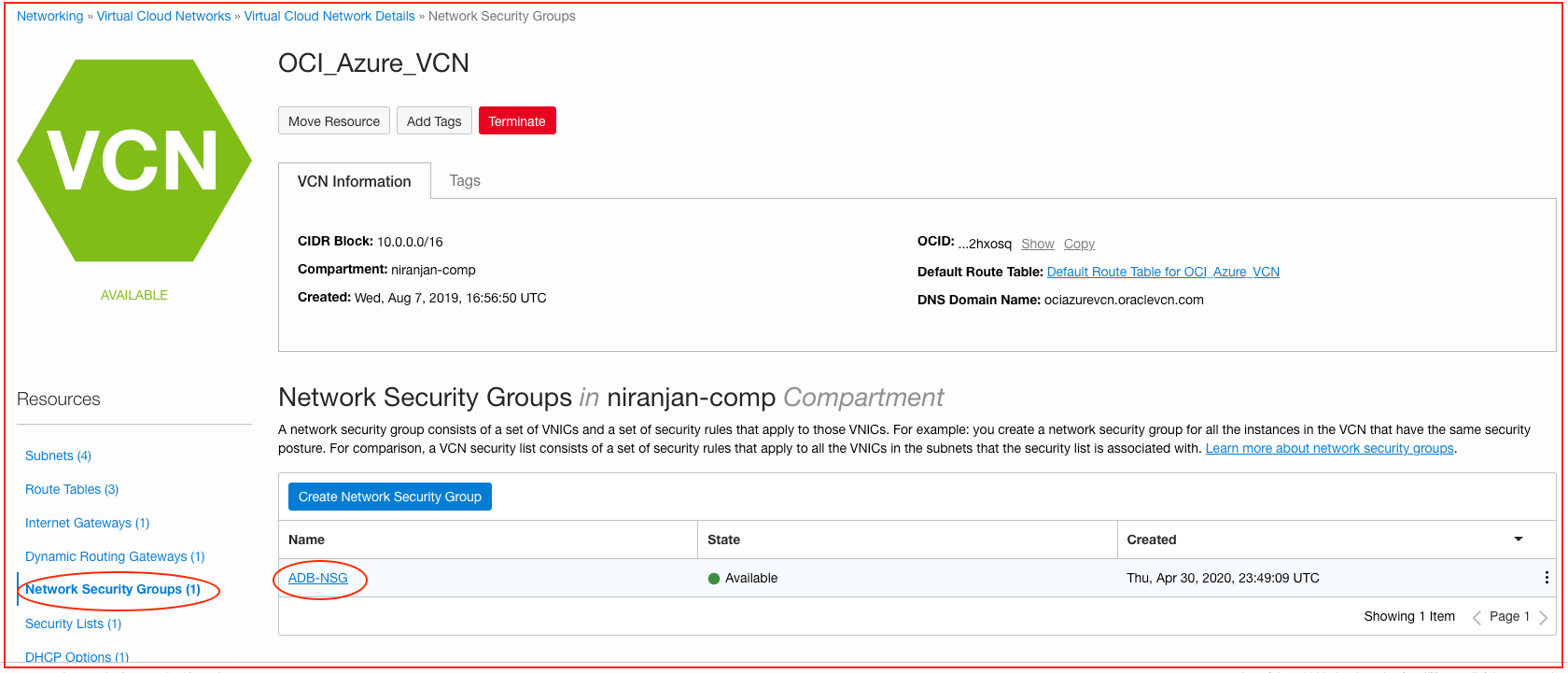Open Internet Gateways (1) resource list
Viewport: 1568px width, 673px height.
[87, 523]
